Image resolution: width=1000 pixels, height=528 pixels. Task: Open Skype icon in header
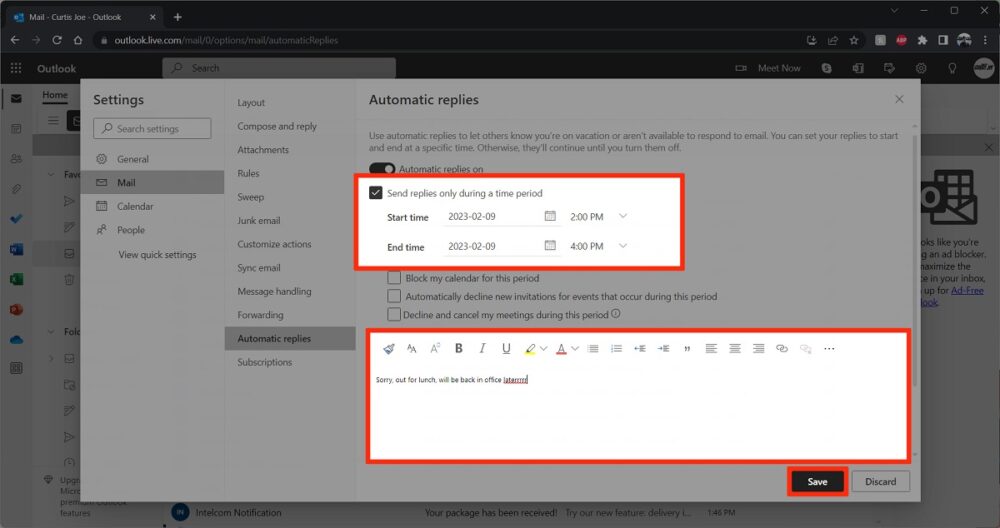(x=827, y=68)
